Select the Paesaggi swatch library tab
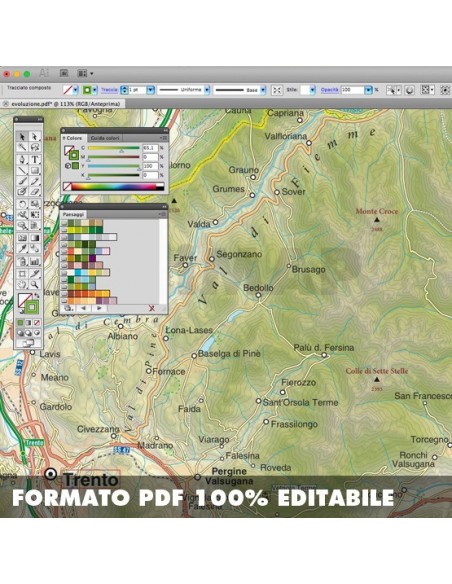The height and width of the screenshot is (584, 452). [73, 214]
